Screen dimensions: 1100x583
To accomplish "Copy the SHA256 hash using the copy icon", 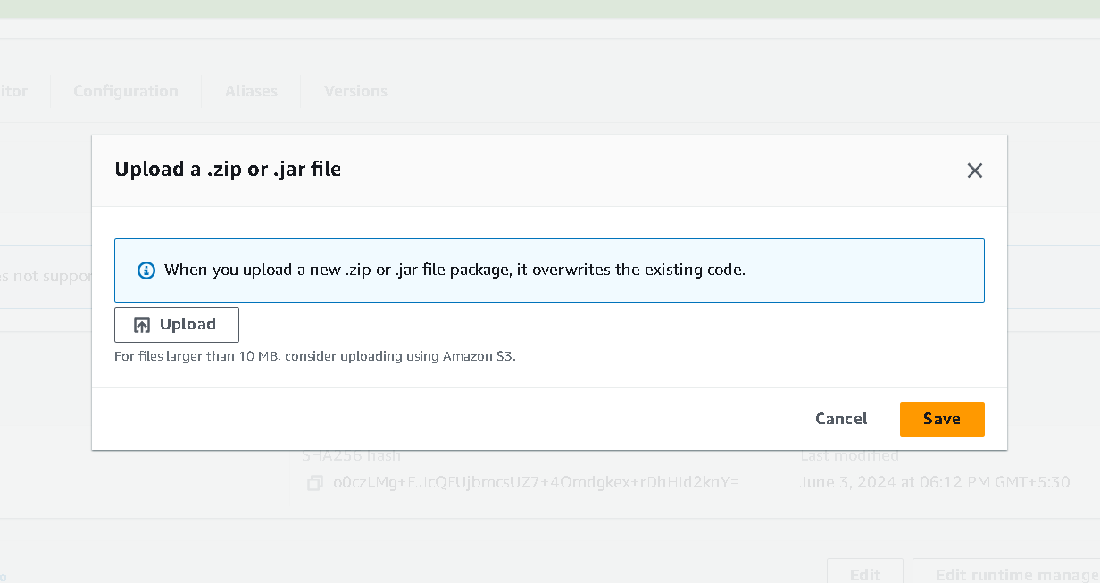I will [315, 483].
